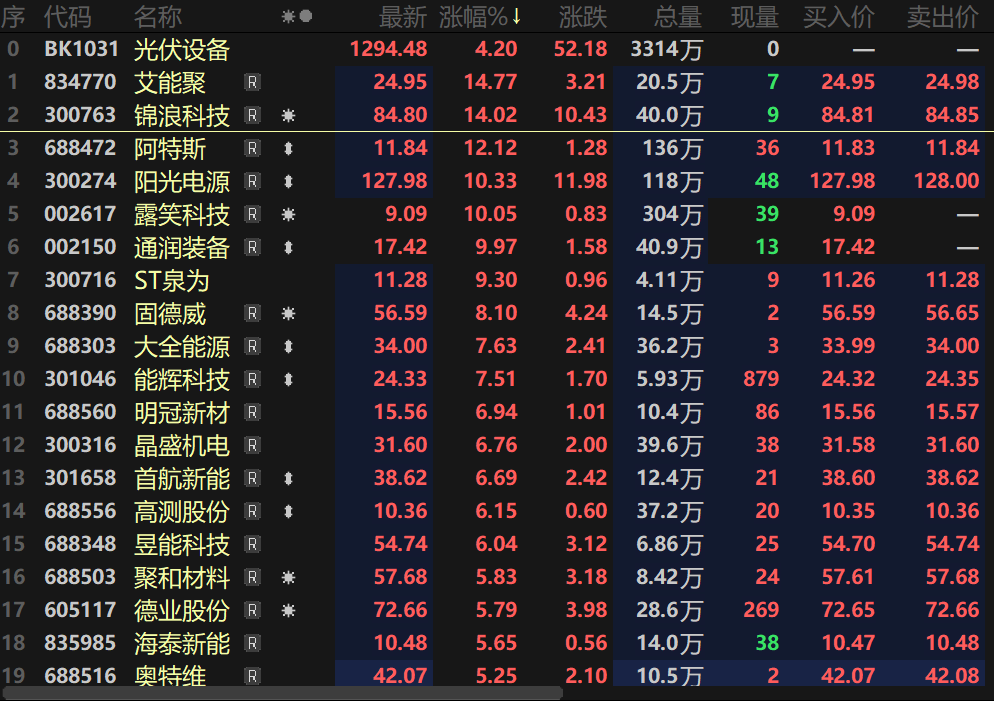
Task: Click the circle icon in the header row
Action: [306, 16]
